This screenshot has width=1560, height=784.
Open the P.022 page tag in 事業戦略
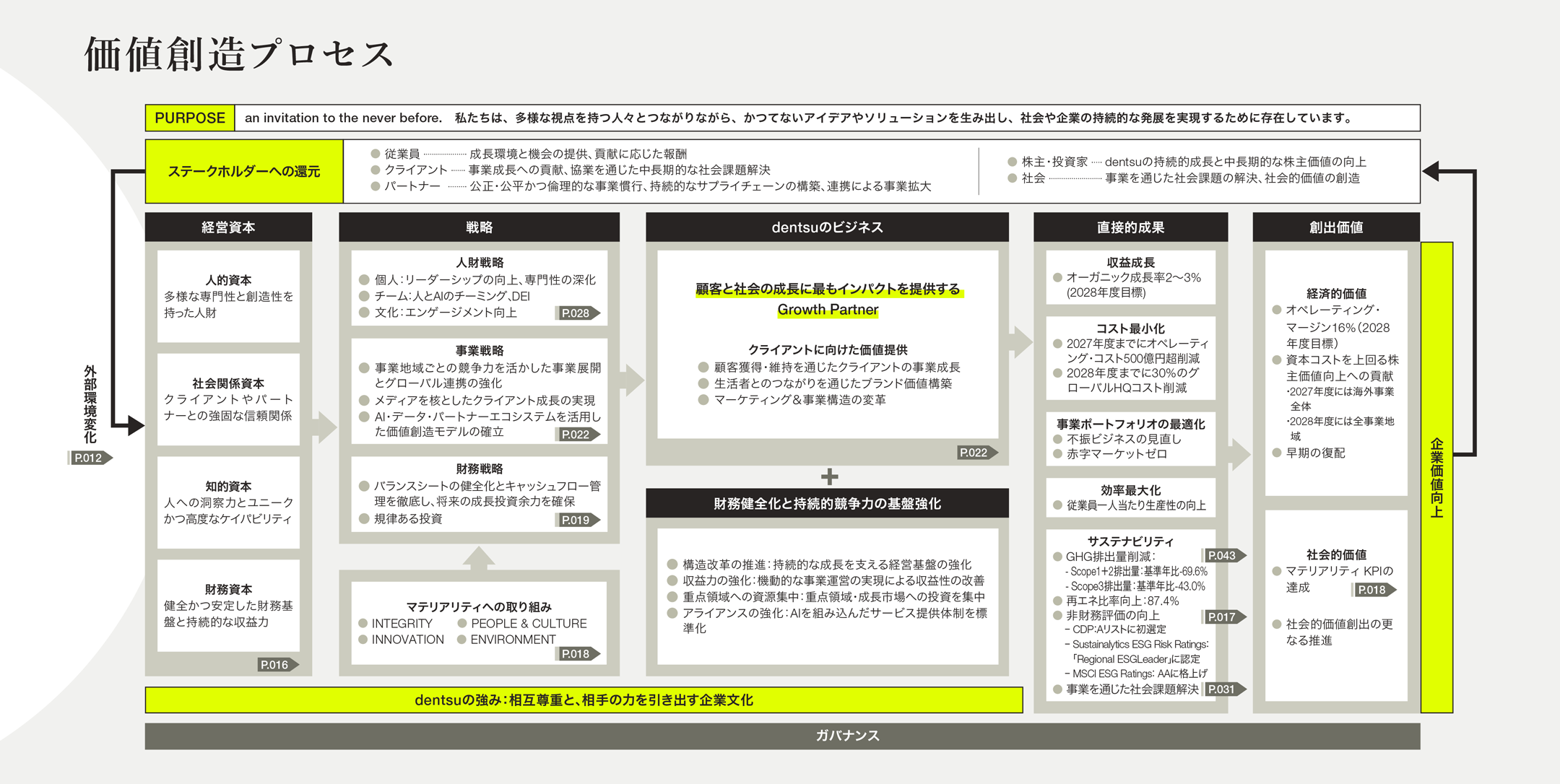point(578,435)
